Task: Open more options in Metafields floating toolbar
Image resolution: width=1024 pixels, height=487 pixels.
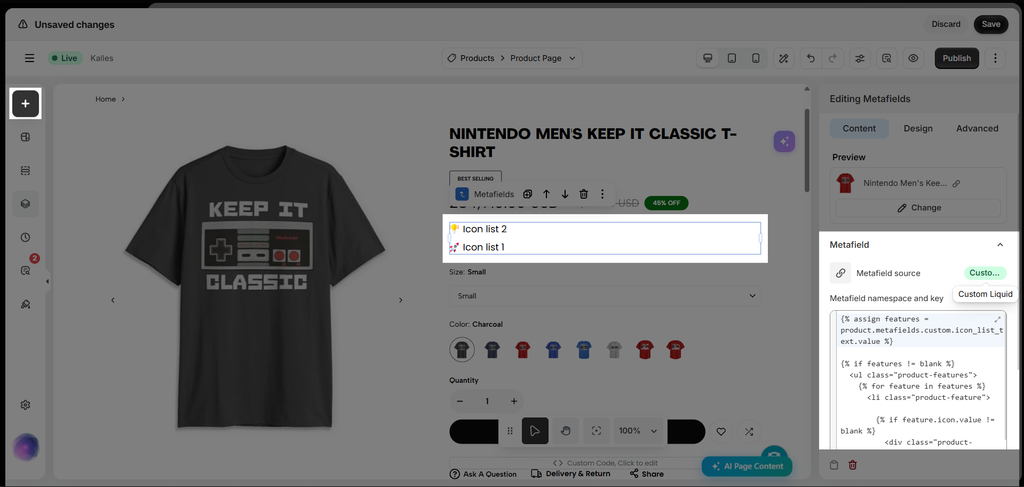Action: (x=602, y=194)
